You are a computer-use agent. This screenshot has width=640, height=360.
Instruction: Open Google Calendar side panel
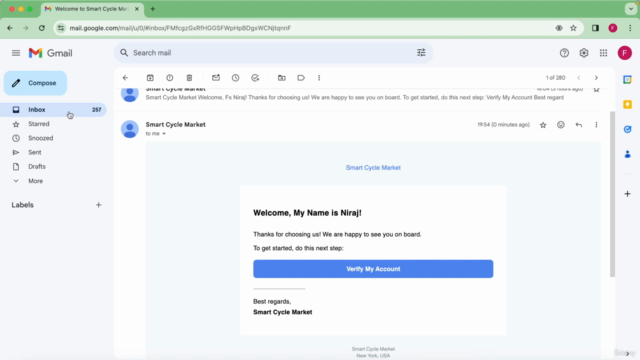coord(627,80)
